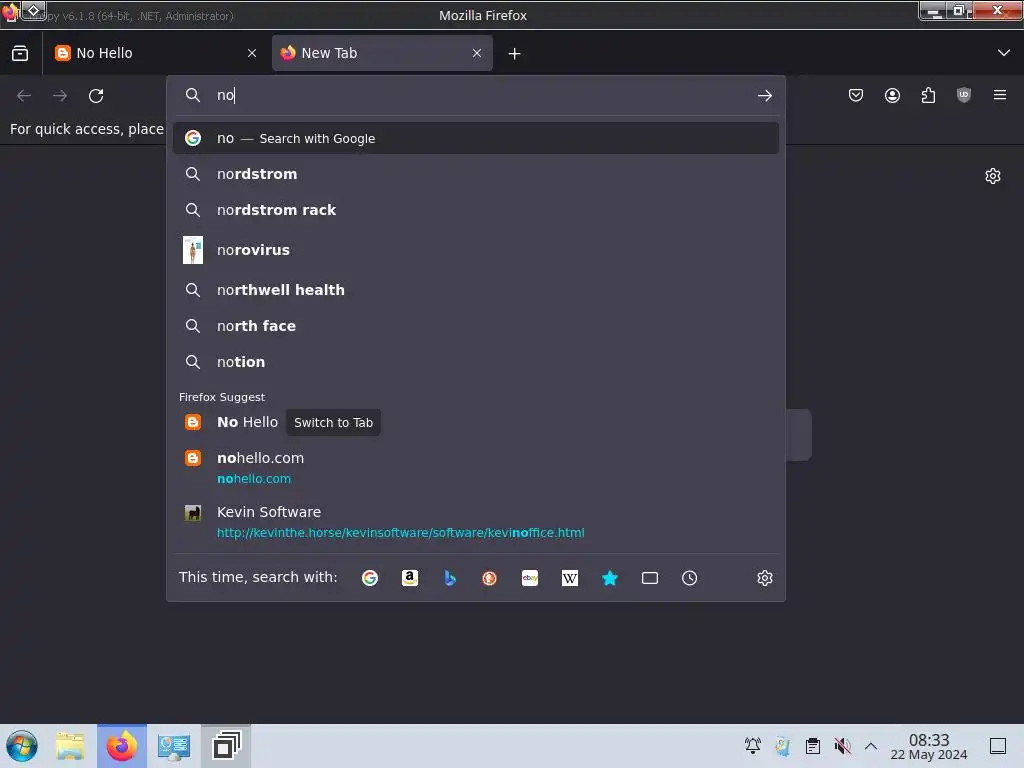
Task: Click the address bar containing 'no'
Action: coord(475,95)
